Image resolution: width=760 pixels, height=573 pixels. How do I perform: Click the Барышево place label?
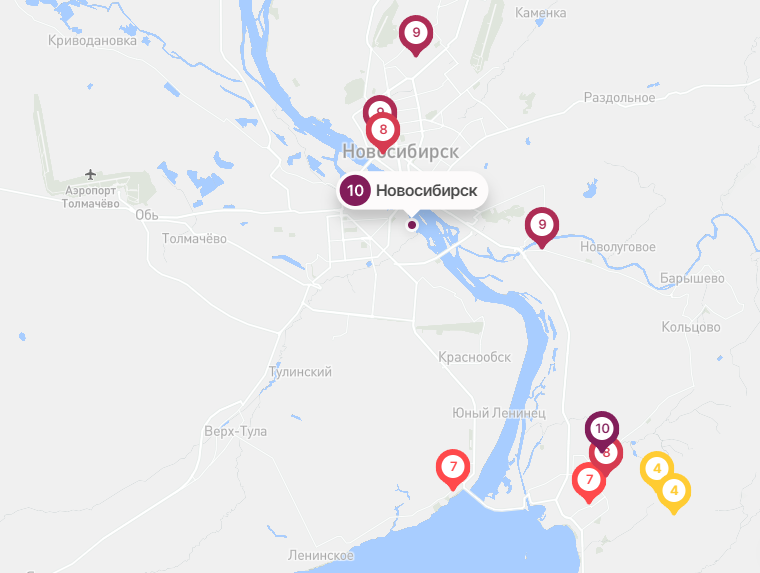692,278
